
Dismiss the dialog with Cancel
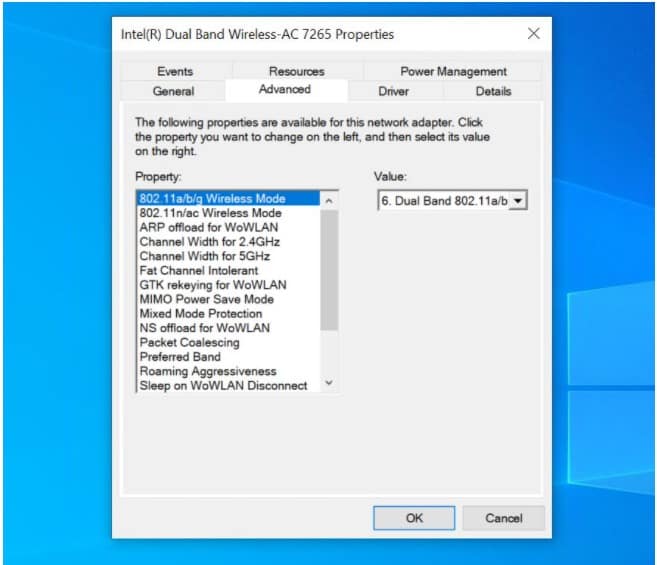504,518
